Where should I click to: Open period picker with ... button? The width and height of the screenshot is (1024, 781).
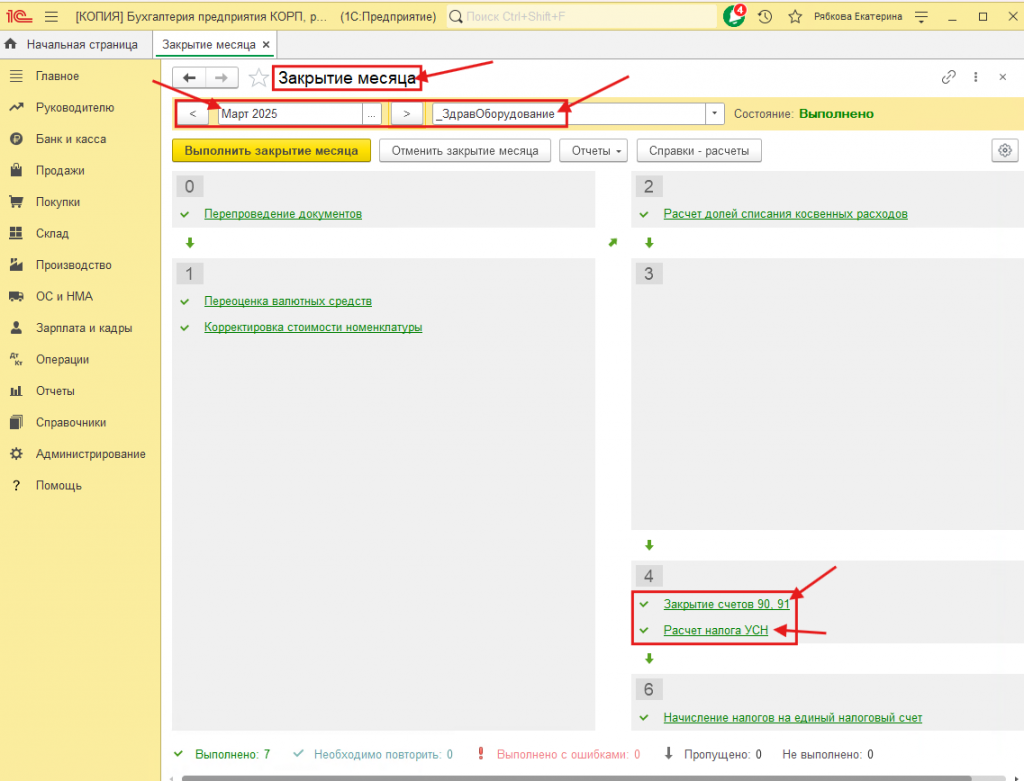[372, 114]
